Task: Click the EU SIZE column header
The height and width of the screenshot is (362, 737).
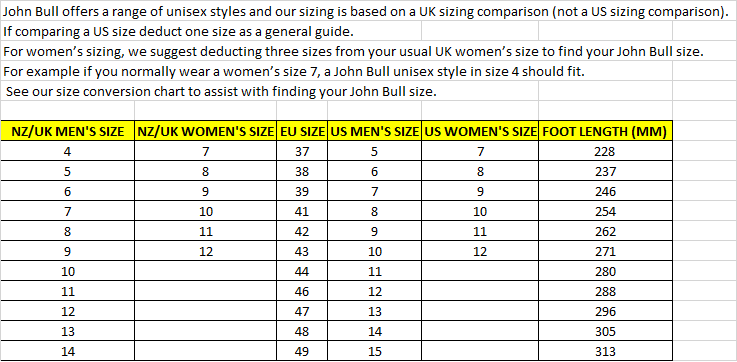Action: click(302, 132)
